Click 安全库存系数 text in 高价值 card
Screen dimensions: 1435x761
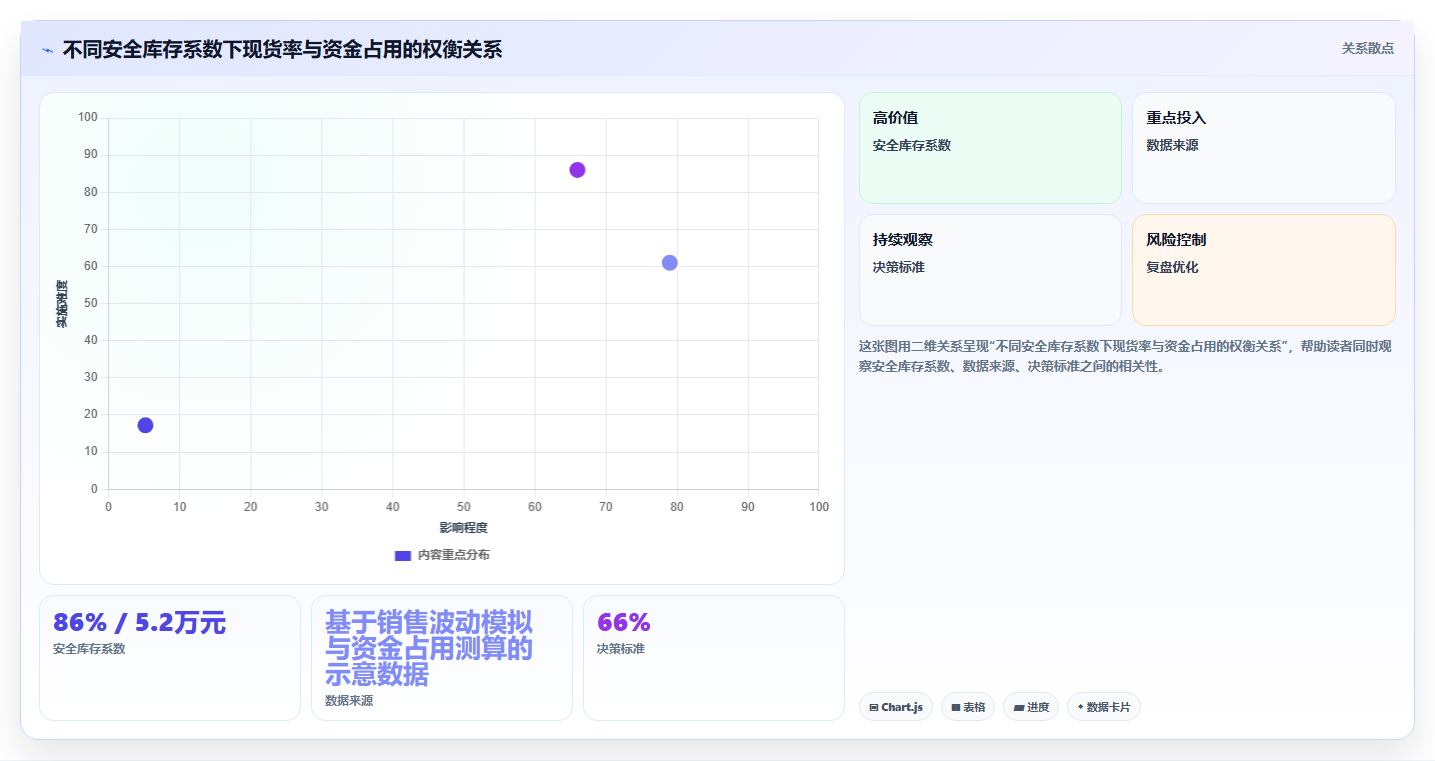912,145
